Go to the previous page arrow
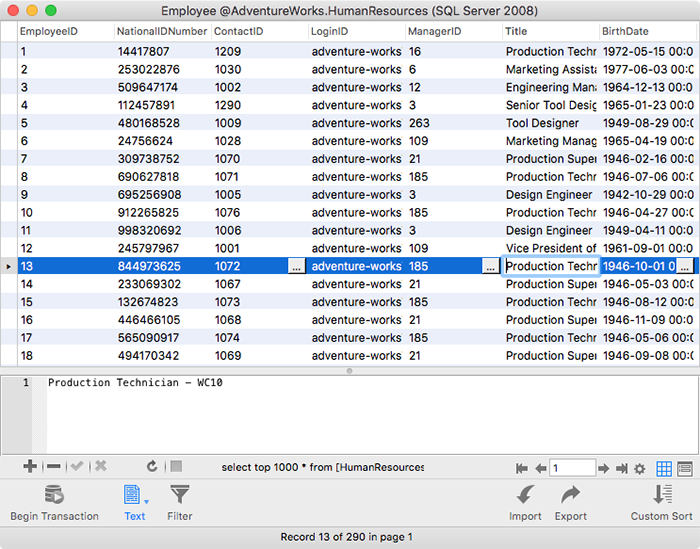This screenshot has width=700, height=549. tap(541, 468)
